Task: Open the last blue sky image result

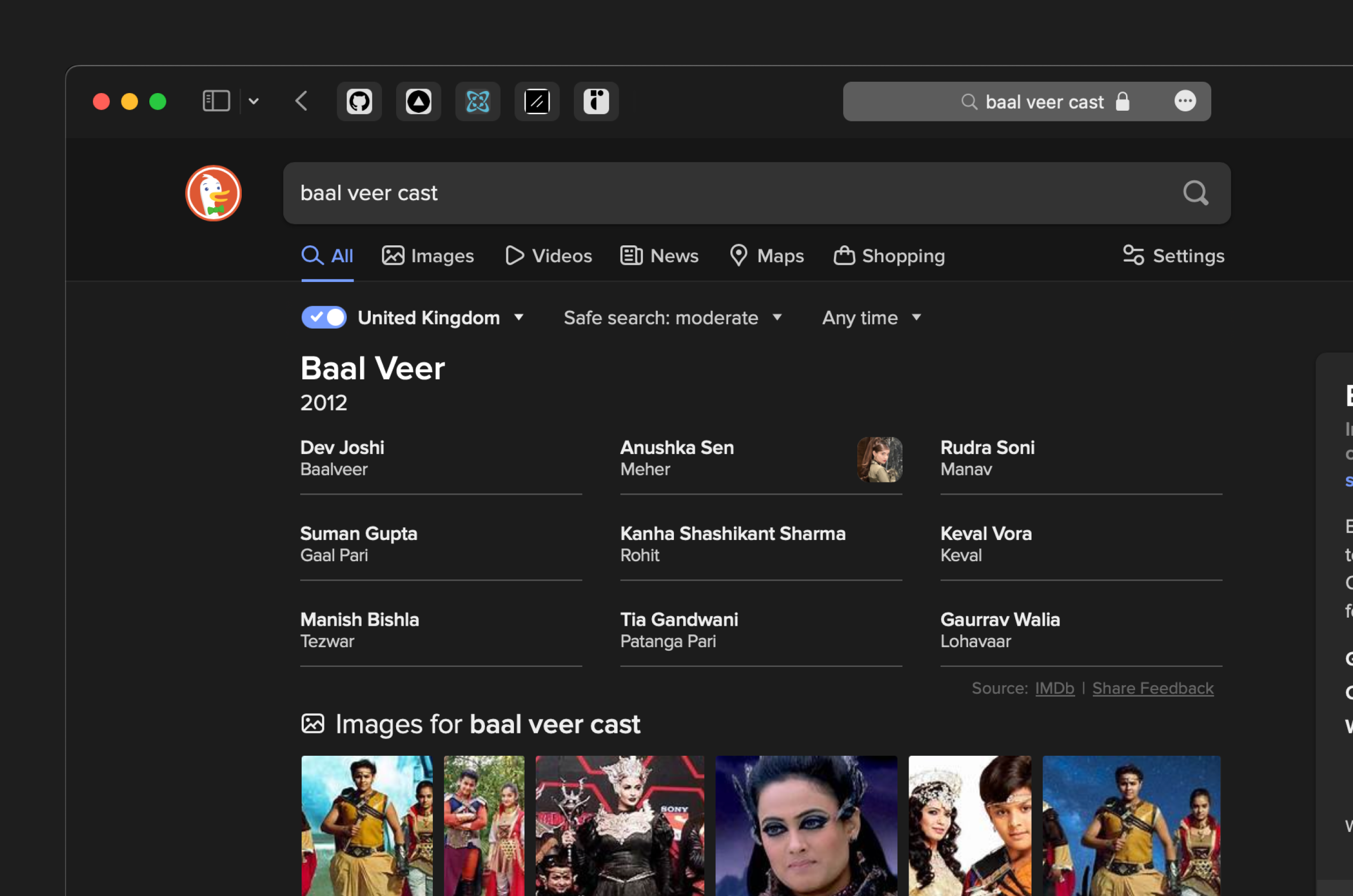Action: pos(1132,826)
